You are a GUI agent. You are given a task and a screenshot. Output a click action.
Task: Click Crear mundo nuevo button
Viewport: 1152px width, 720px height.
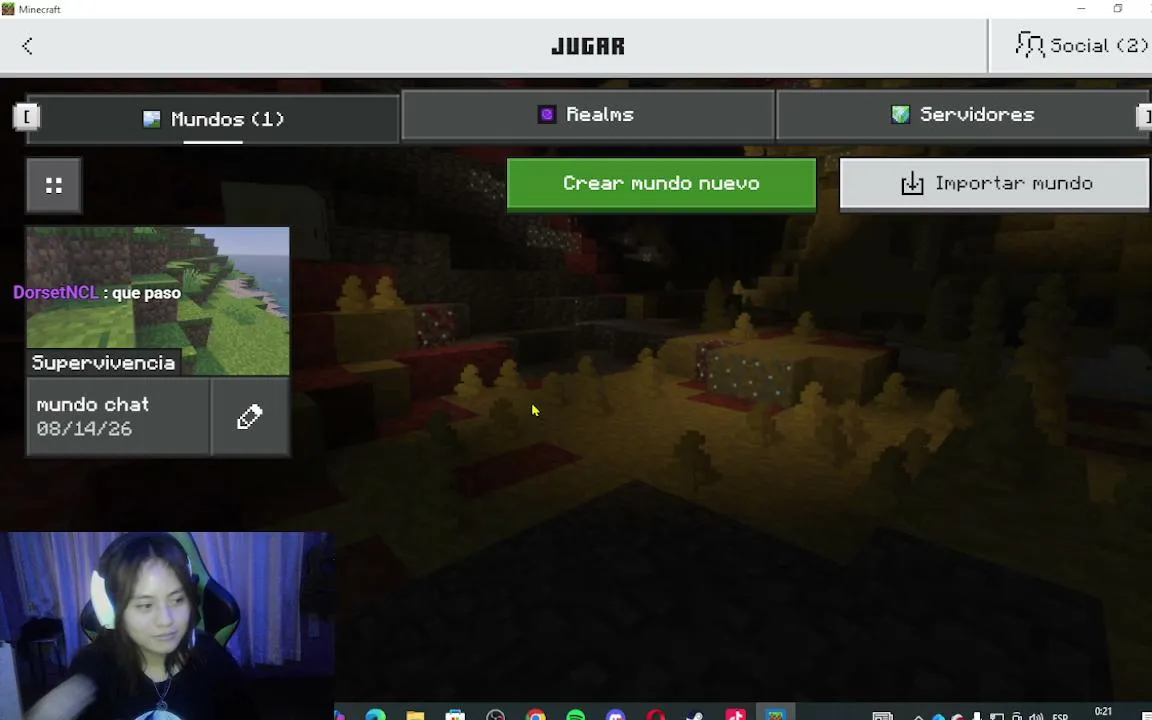pyautogui.click(x=661, y=184)
